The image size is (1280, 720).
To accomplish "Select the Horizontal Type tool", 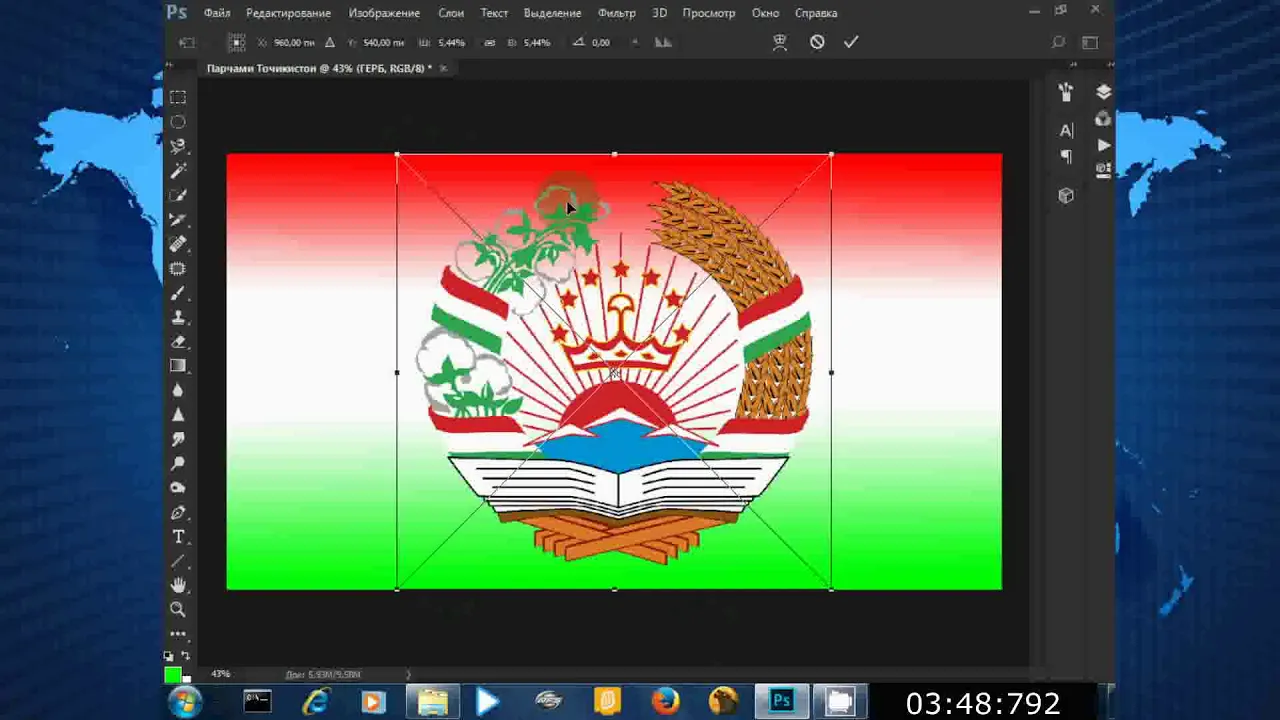I will tap(178, 537).
